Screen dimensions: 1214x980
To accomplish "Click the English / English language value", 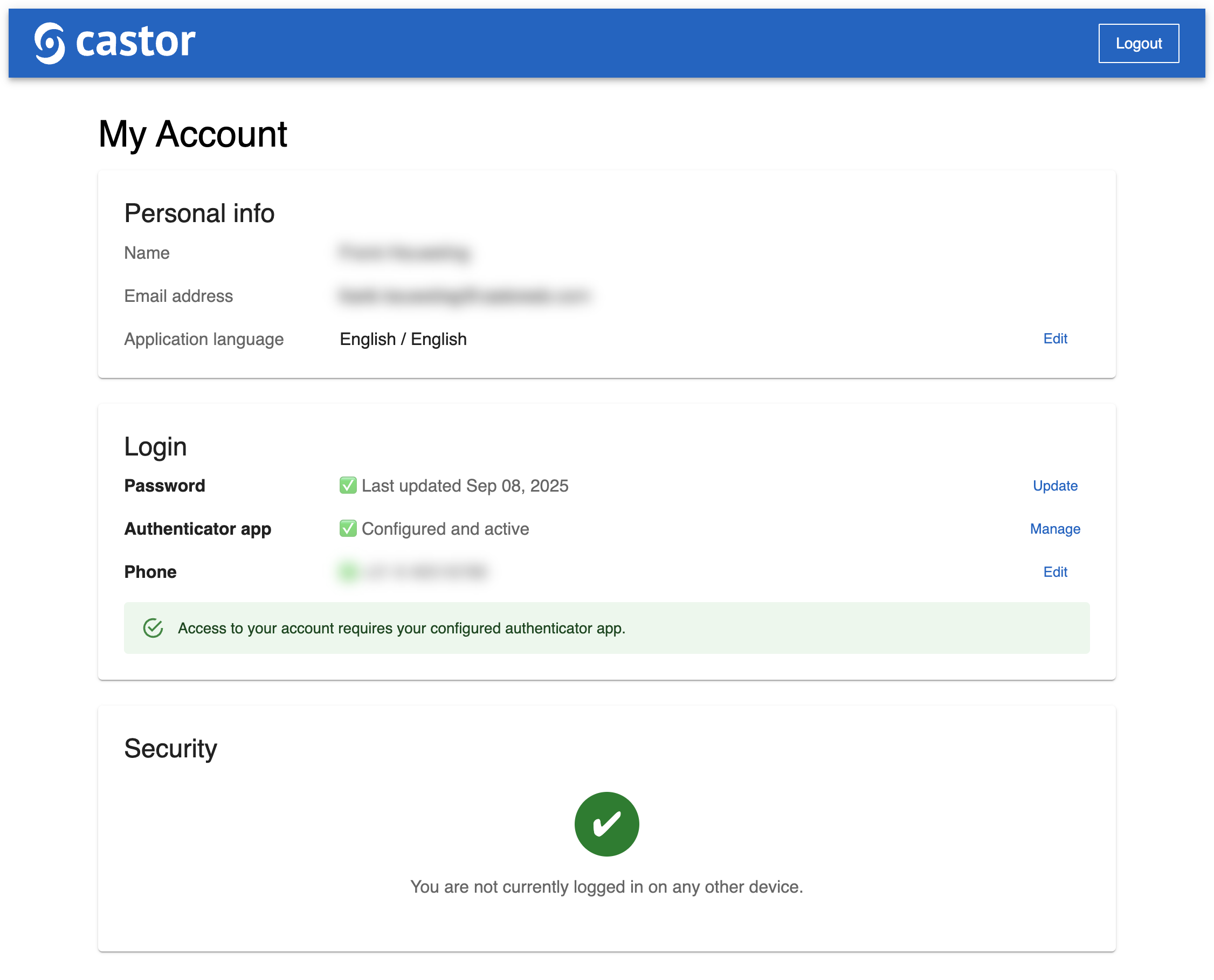I will click(403, 339).
